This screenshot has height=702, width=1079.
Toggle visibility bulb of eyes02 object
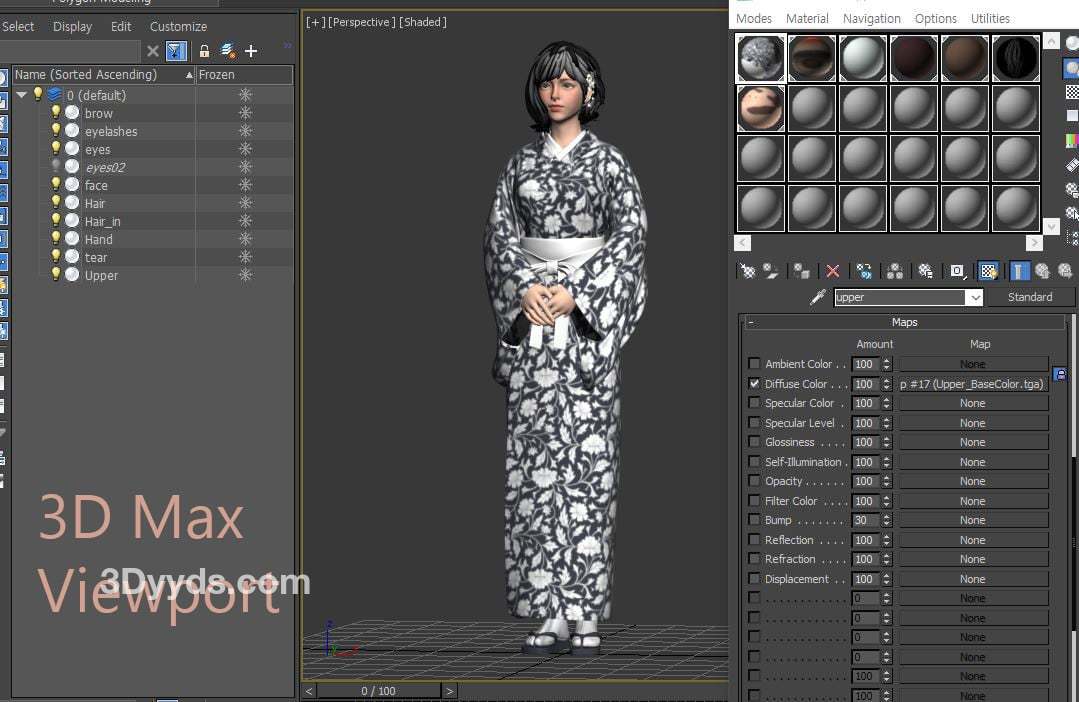tap(56, 167)
